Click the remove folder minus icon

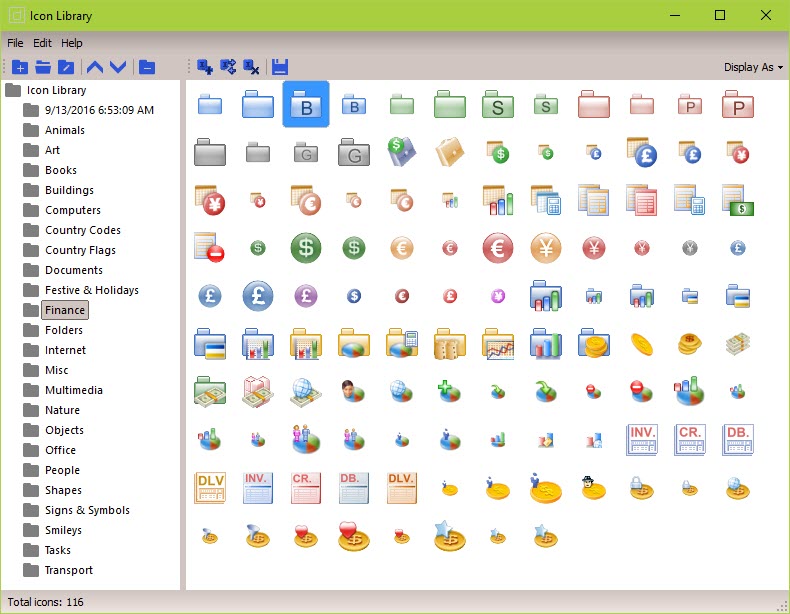coord(147,67)
